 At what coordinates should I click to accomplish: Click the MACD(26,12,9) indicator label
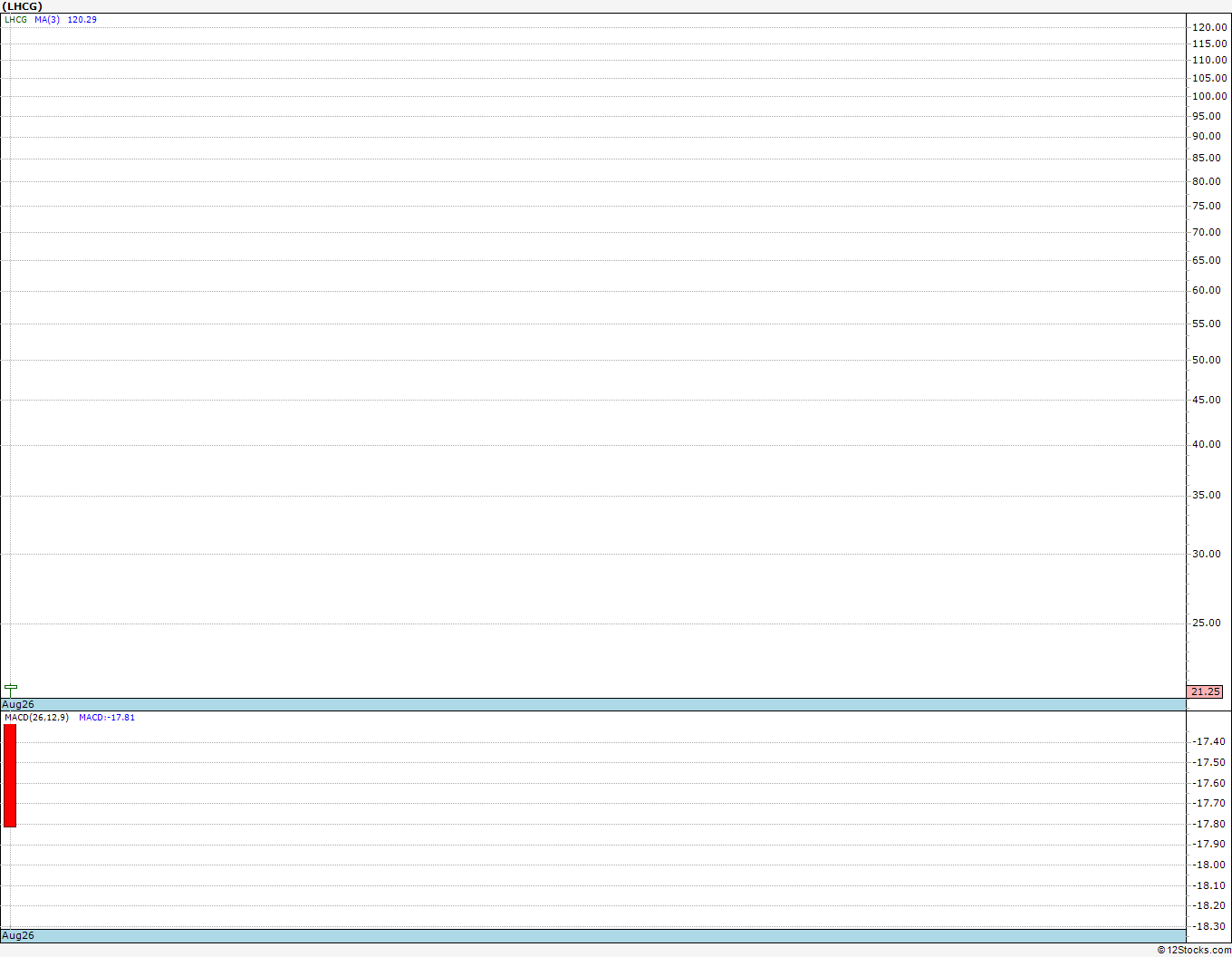36,718
